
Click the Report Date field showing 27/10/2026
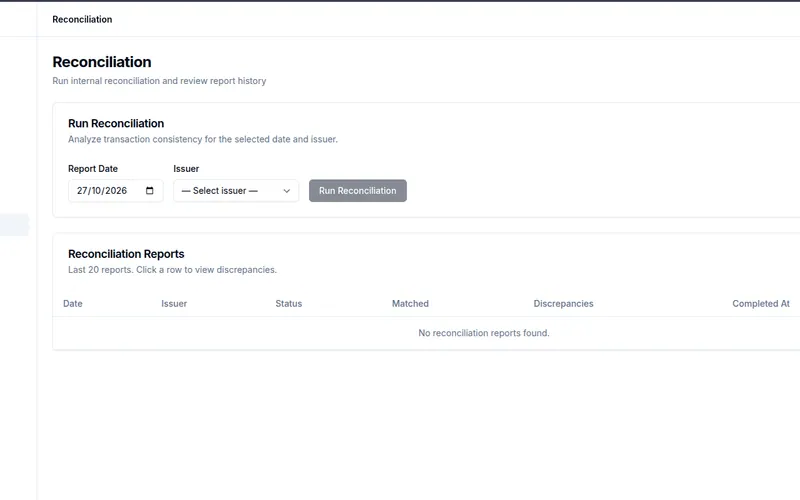click(x=116, y=191)
